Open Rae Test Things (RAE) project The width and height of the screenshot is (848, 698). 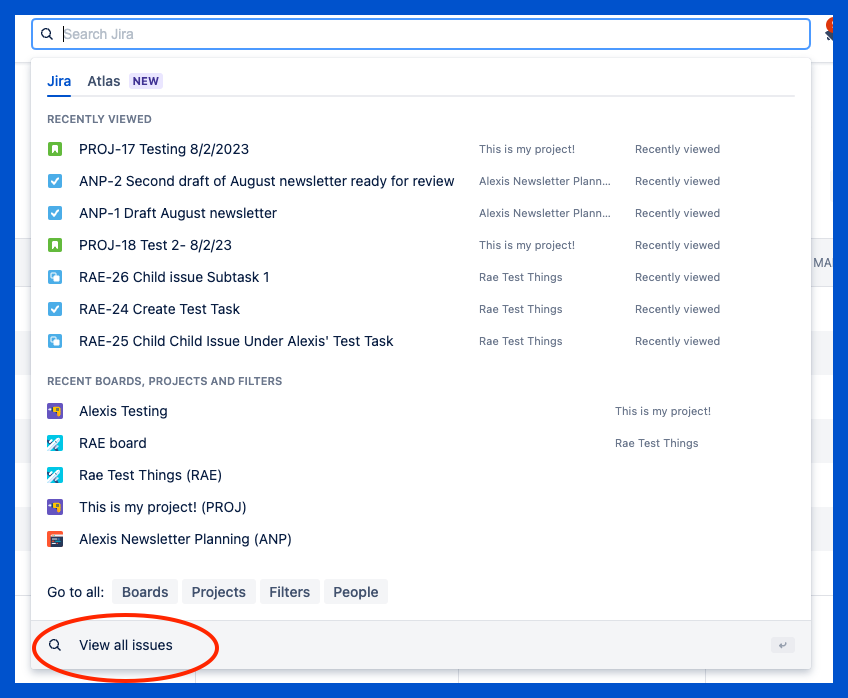(x=150, y=475)
